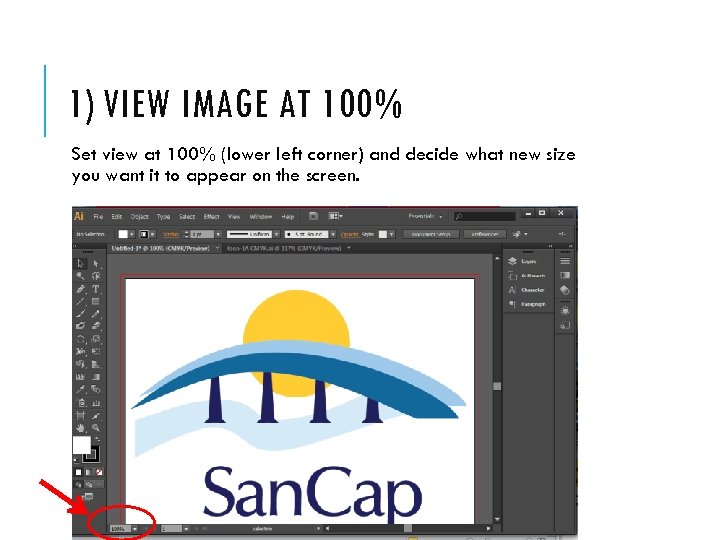
Task: Open the control bar fill color dropdown
Action: [131, 234]
